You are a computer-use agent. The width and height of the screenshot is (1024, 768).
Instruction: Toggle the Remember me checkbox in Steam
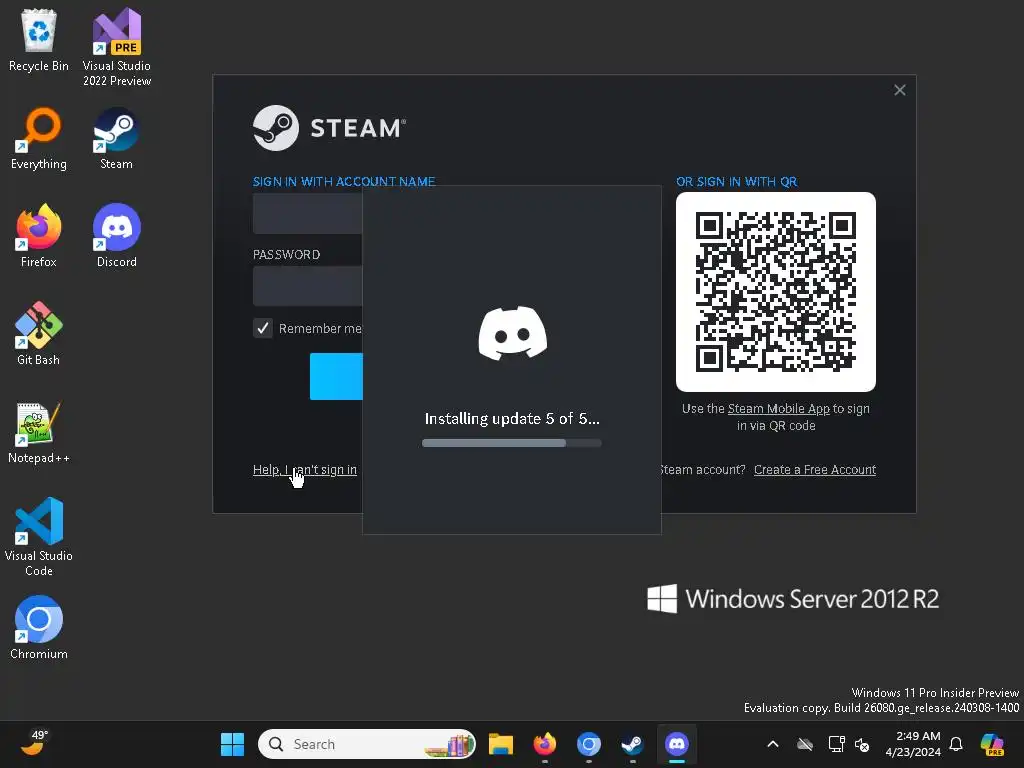263,328
